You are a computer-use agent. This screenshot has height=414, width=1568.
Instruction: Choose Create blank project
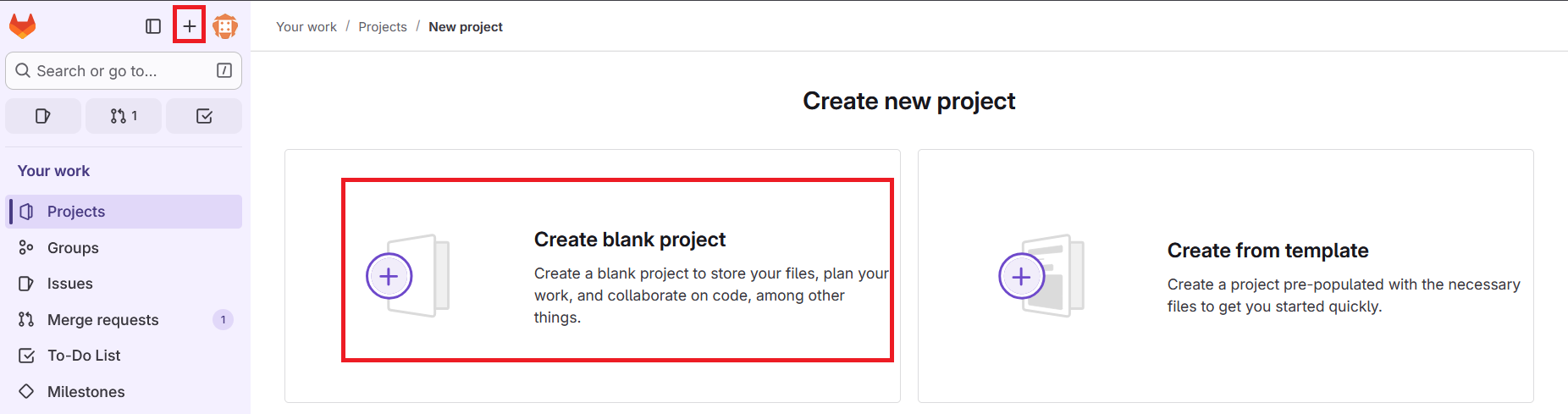[630, 240]
